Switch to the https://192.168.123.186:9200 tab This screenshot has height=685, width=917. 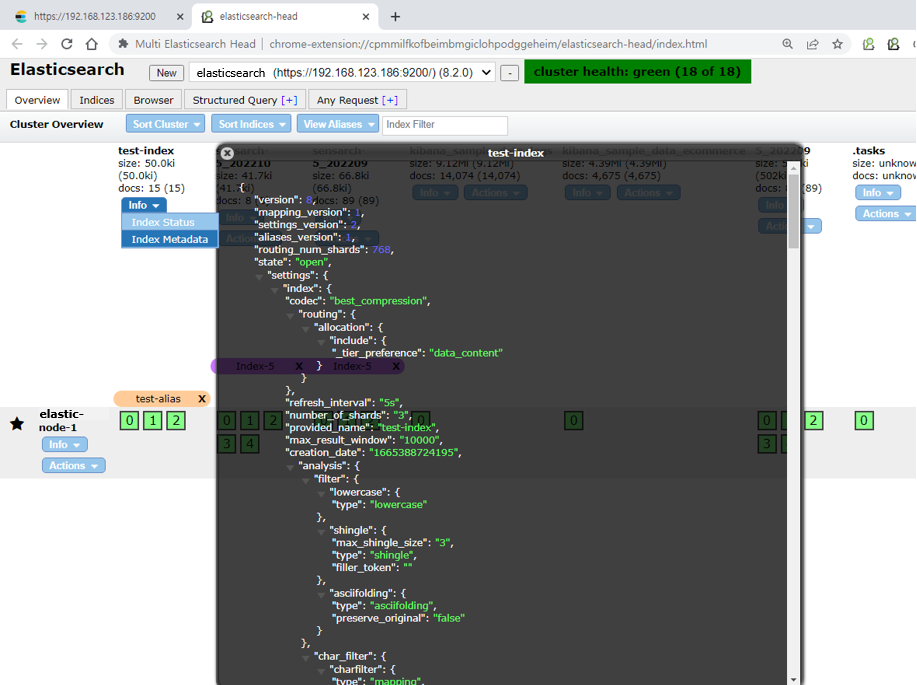[x=95, y=16]
